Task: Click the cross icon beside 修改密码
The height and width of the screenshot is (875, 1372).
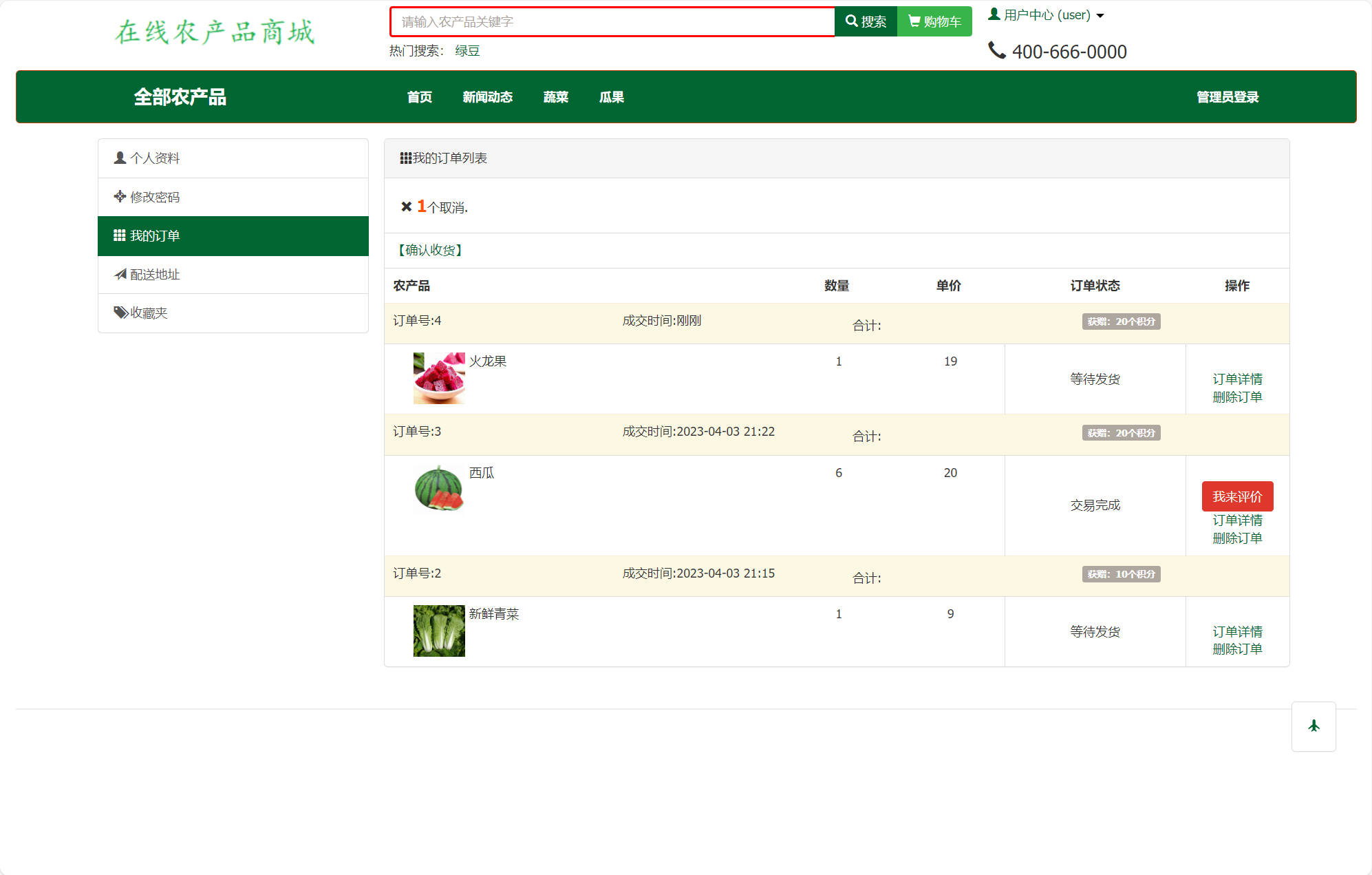Action: pyautogui.click(x=118, y=197)
